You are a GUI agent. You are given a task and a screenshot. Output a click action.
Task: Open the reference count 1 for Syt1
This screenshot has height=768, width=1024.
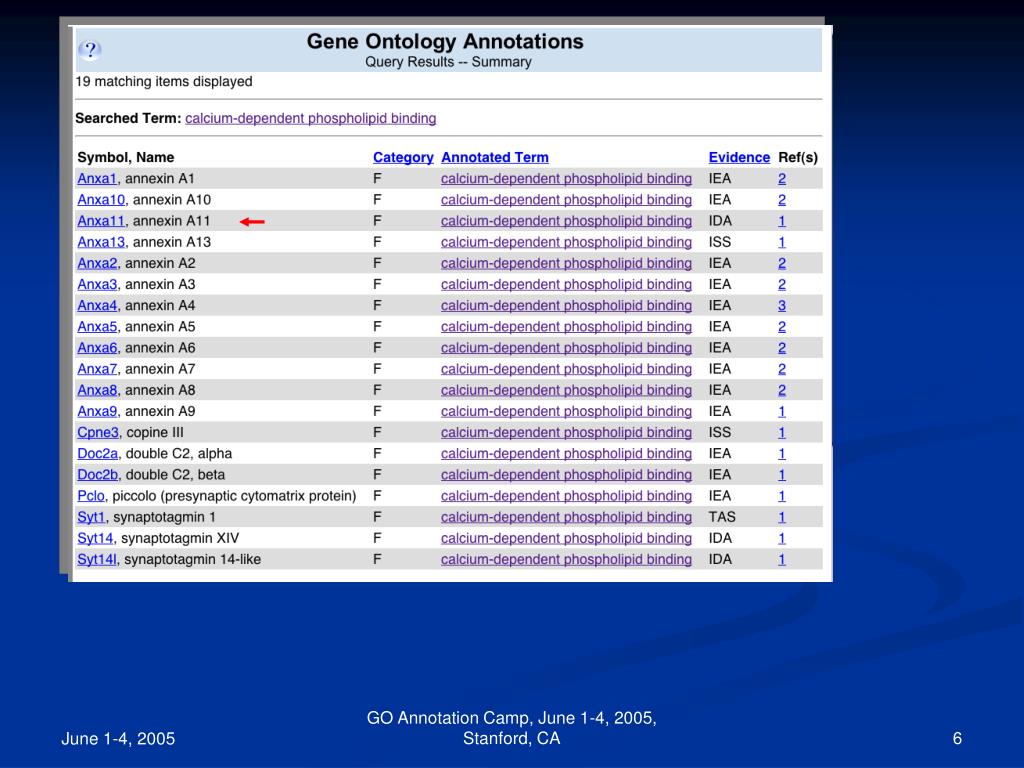782,517
